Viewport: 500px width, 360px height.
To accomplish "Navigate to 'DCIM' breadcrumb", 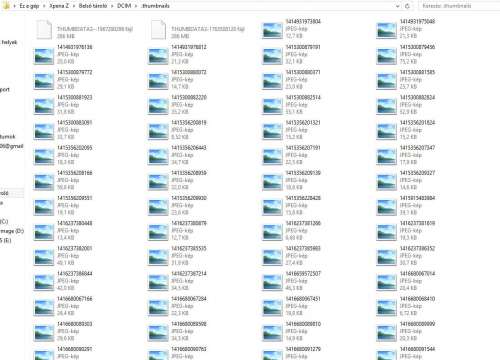I will [124, 6].
